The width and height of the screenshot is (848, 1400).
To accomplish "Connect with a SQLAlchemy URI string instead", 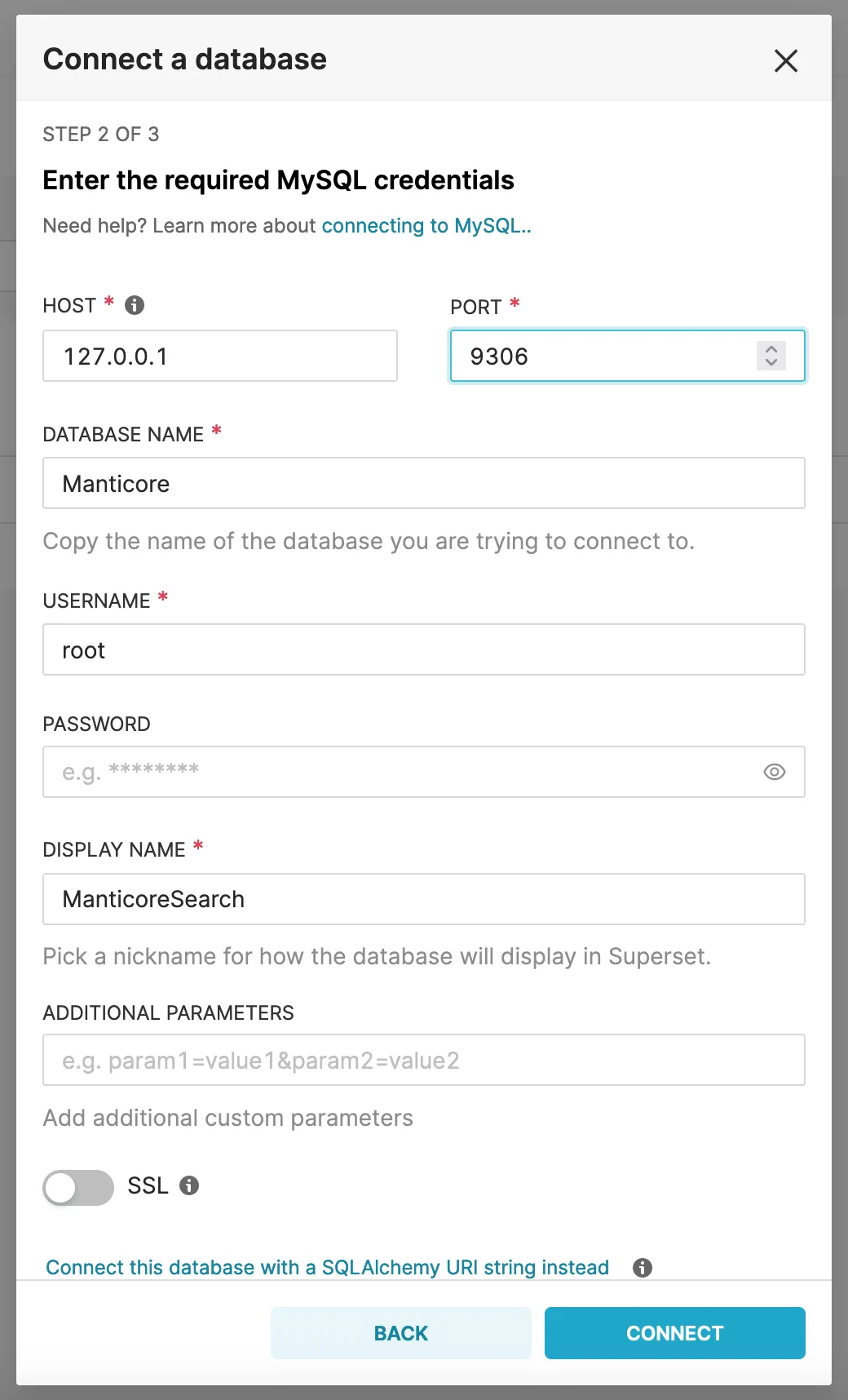I will pyautogui.click(x=327, y=1267).
